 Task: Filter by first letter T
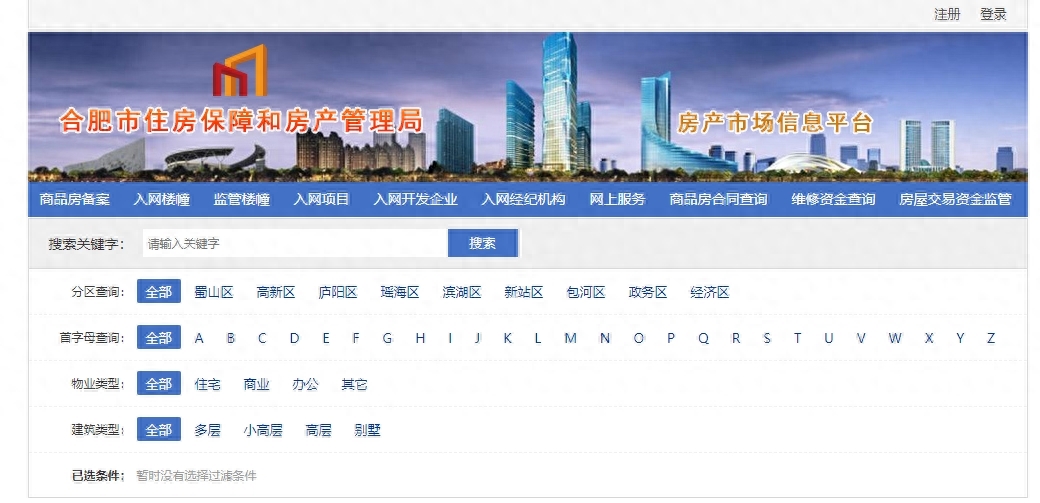click(x=797, y=338)
